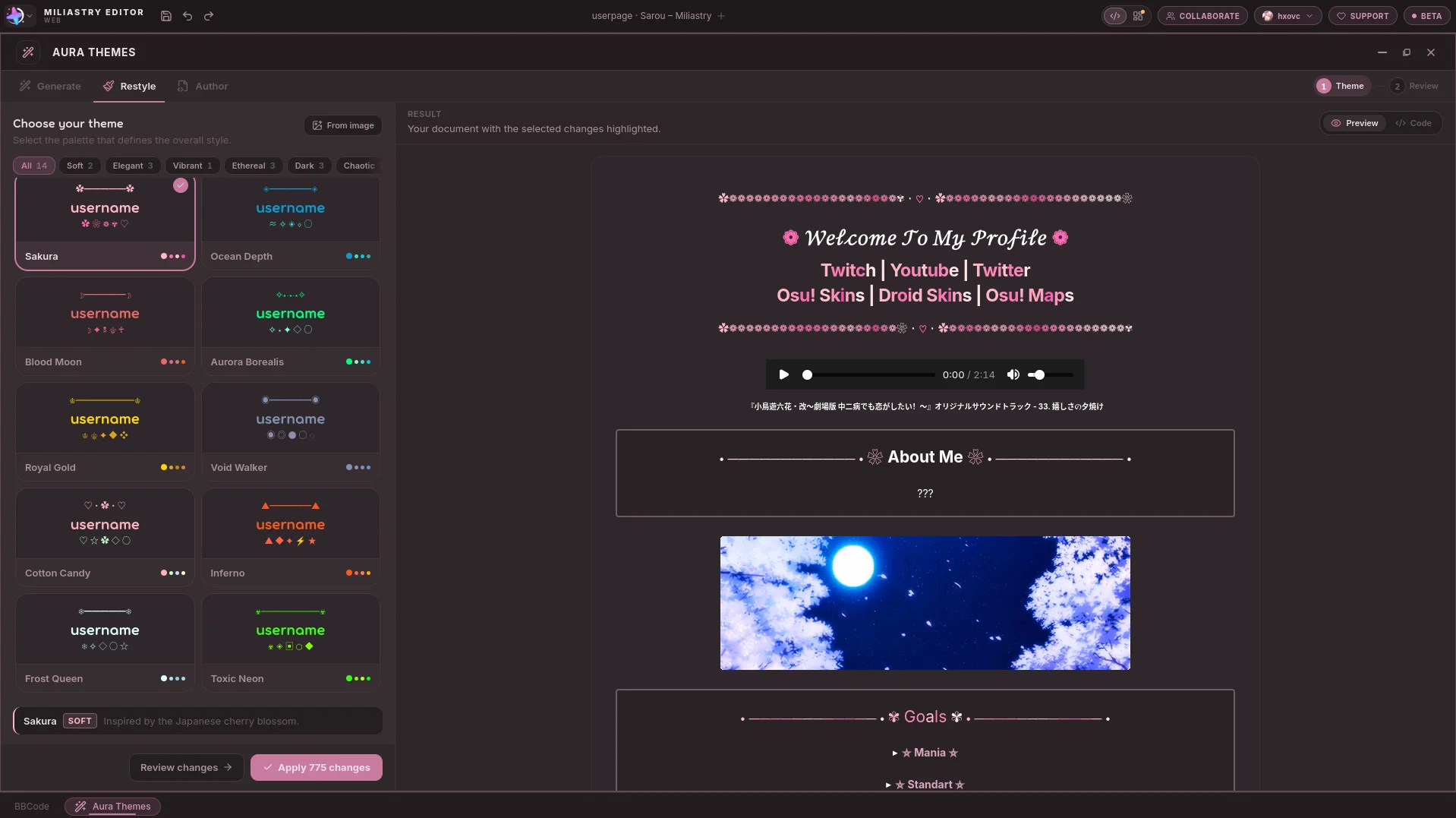The height and width of the screenshot is (818, 1456).
Task: Add a new document tab
Action: coord(721,15)
